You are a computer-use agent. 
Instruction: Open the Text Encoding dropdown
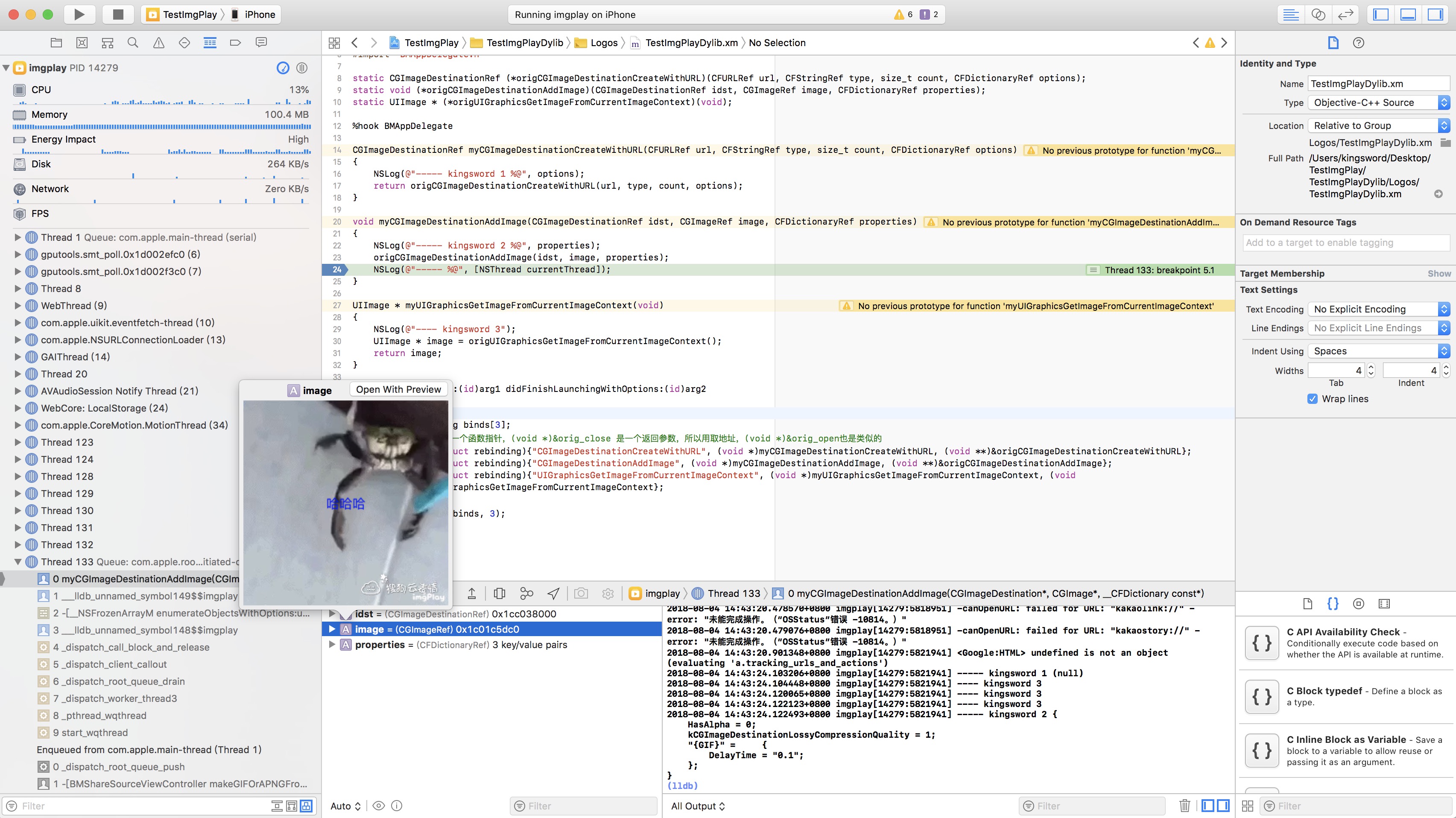click(1379, 309)
